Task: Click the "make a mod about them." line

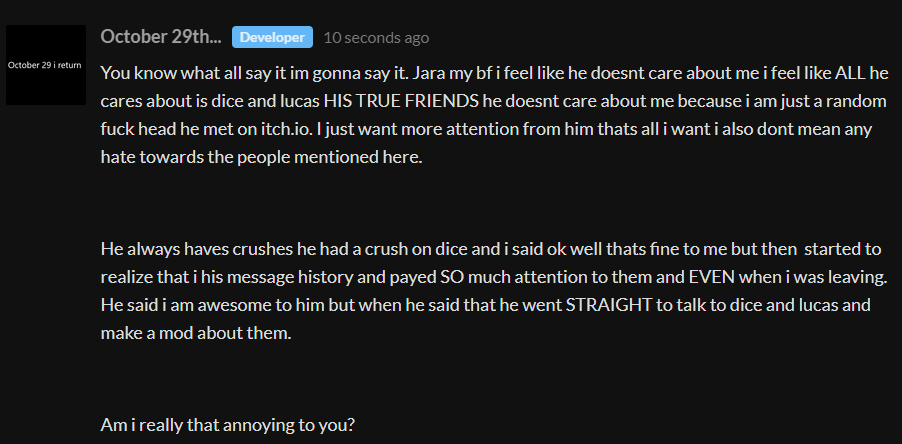Action: [195, 332]
